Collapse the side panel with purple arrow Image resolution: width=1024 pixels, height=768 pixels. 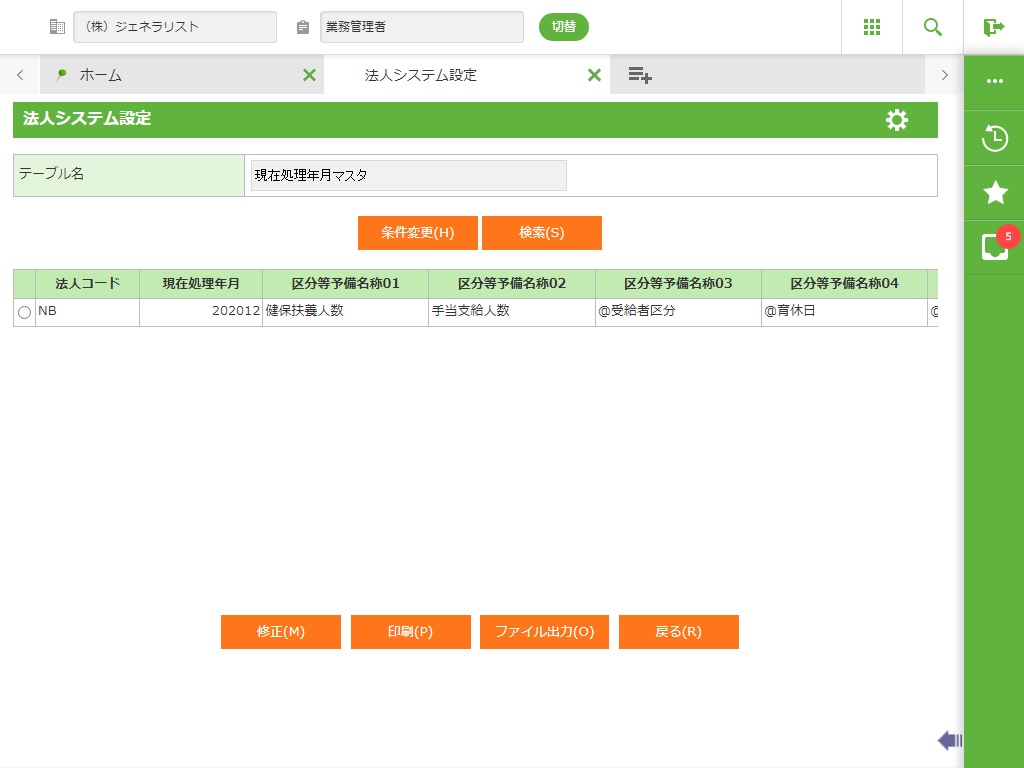949,740
